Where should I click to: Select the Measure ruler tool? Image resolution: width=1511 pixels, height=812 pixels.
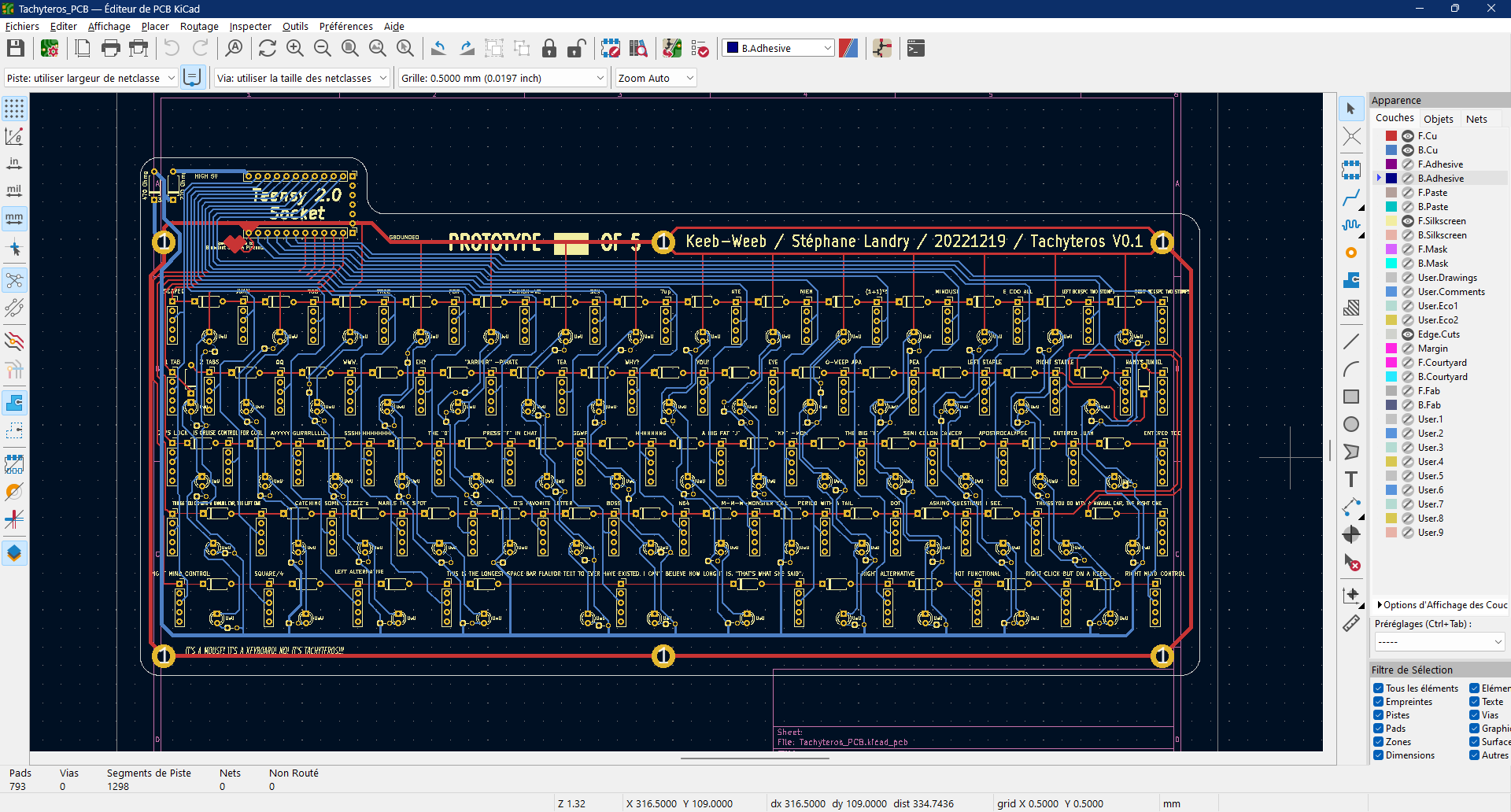tap(1351, 624)
